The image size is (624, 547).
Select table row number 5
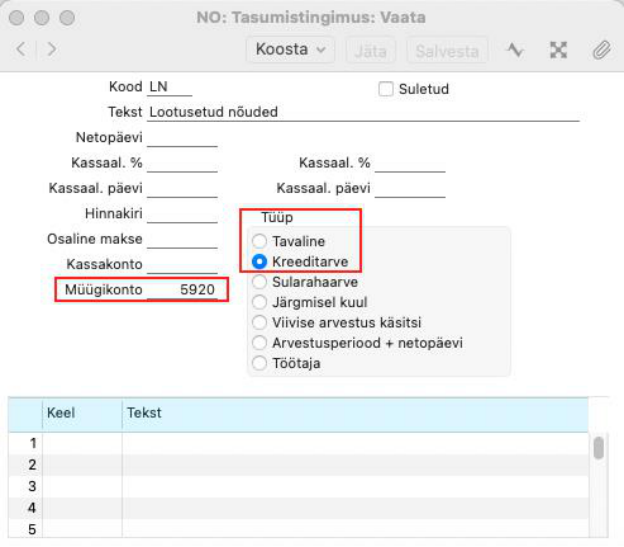click(x=298, y=529)
